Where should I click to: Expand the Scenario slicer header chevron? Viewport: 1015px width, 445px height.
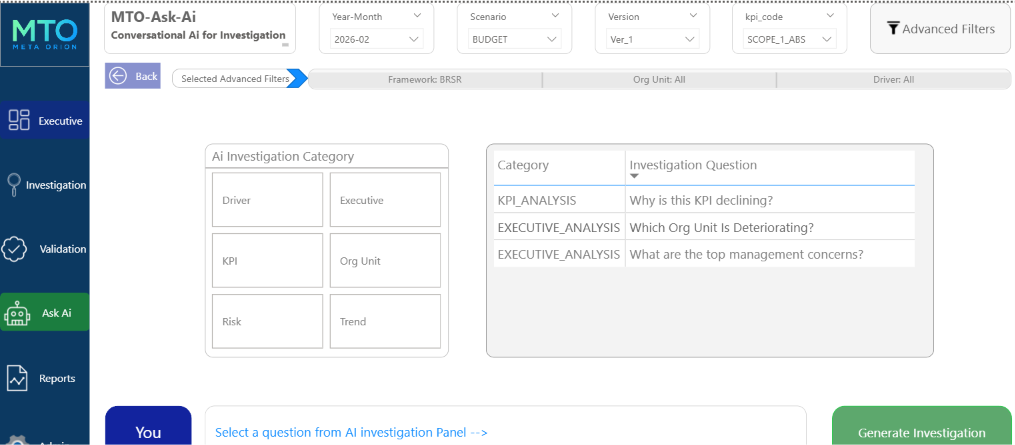click(x=553, y=17)
